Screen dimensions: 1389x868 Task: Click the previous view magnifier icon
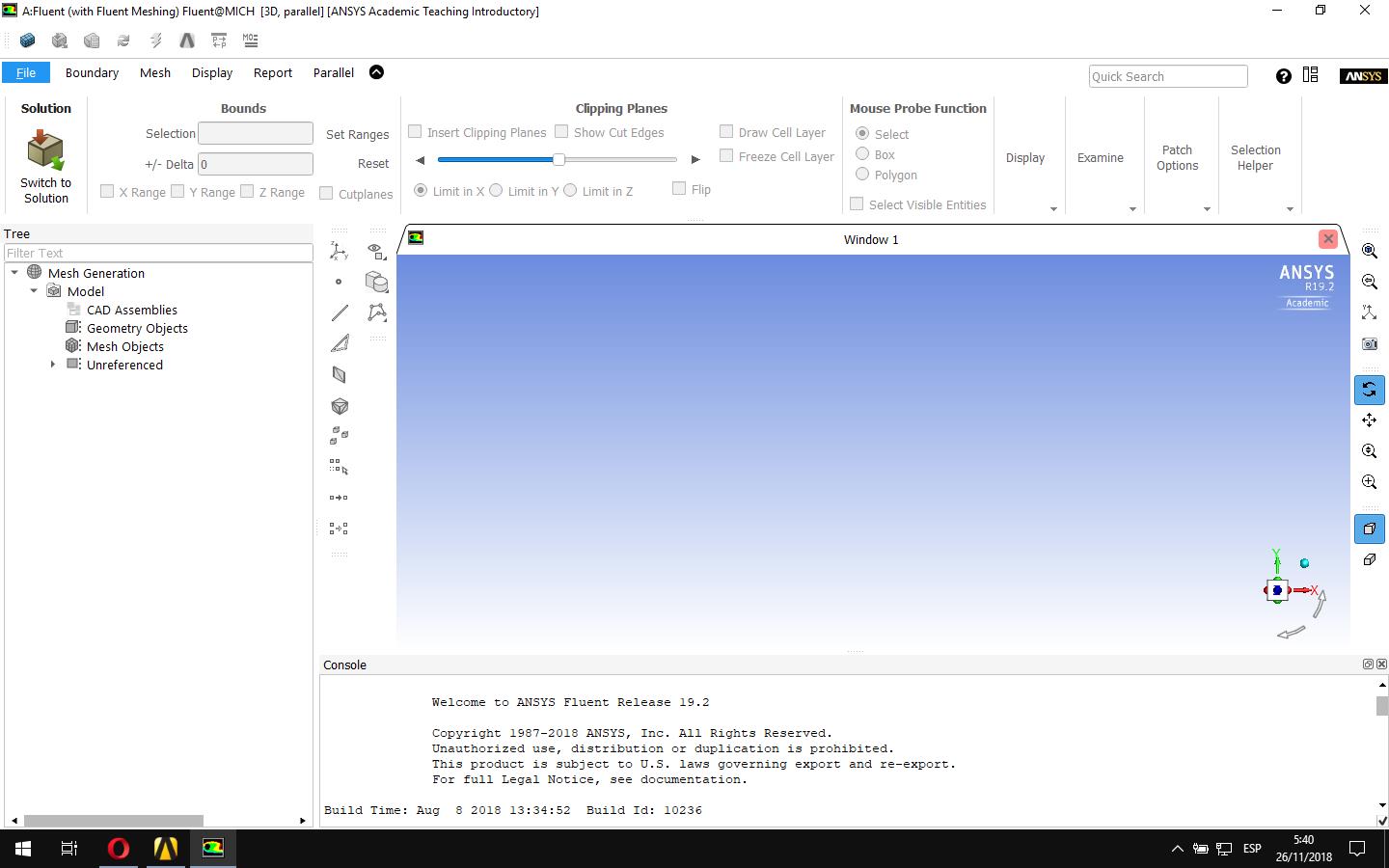point(1369,282)
